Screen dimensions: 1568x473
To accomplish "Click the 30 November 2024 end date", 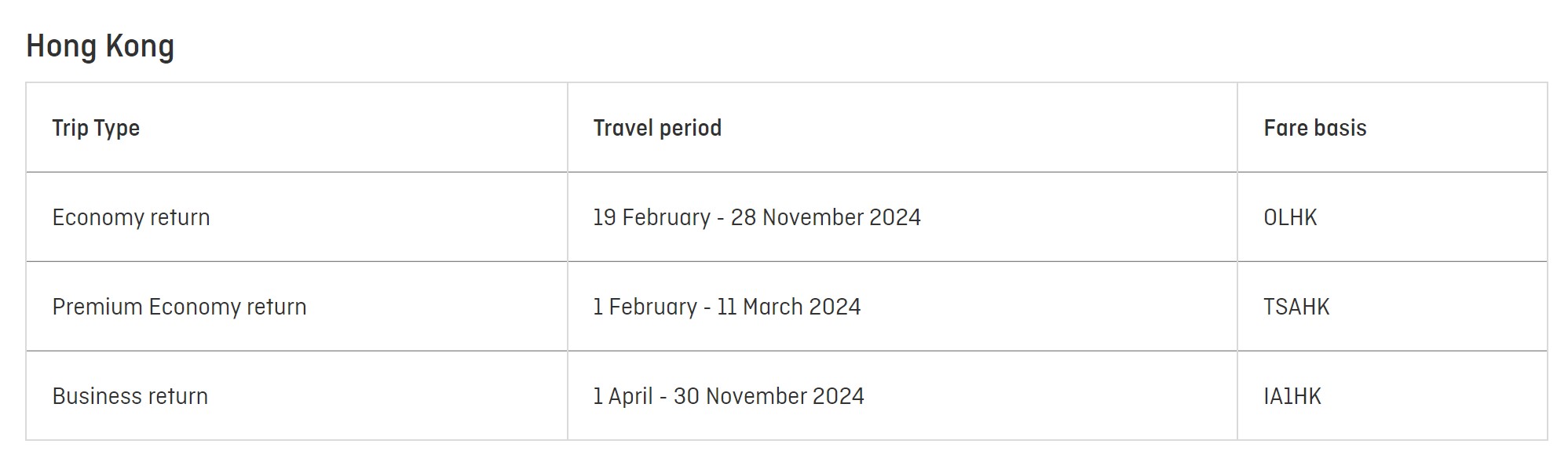I will [769, 396].
